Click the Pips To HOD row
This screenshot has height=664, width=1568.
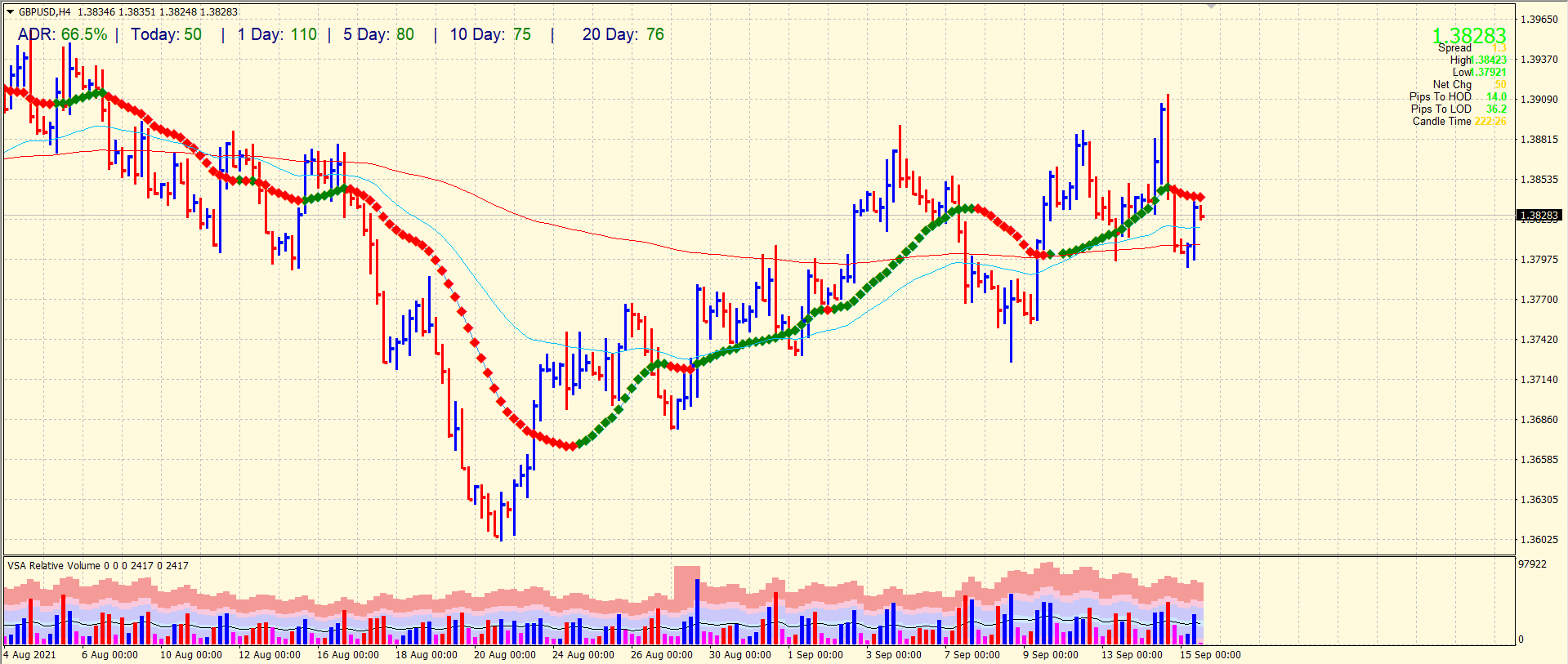pyautogui.click(x=1457, y=97)
